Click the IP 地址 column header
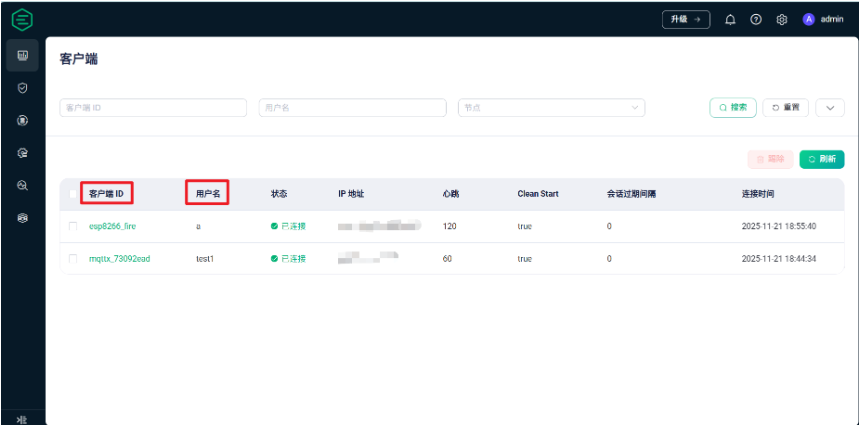Viewport: 859px width, 425px height. (351, 194)
